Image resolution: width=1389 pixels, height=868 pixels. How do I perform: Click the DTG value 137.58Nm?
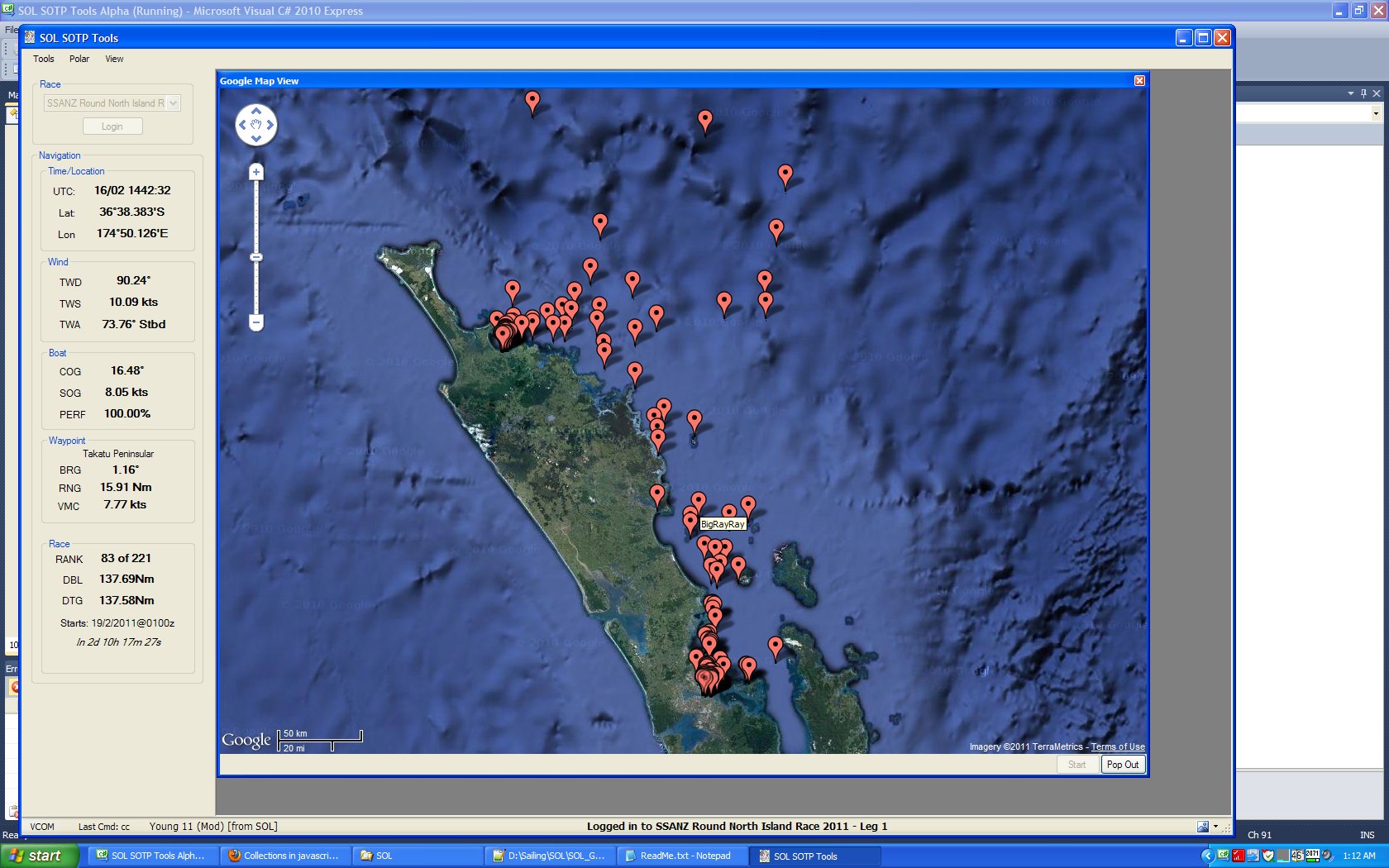coord(126,600)
